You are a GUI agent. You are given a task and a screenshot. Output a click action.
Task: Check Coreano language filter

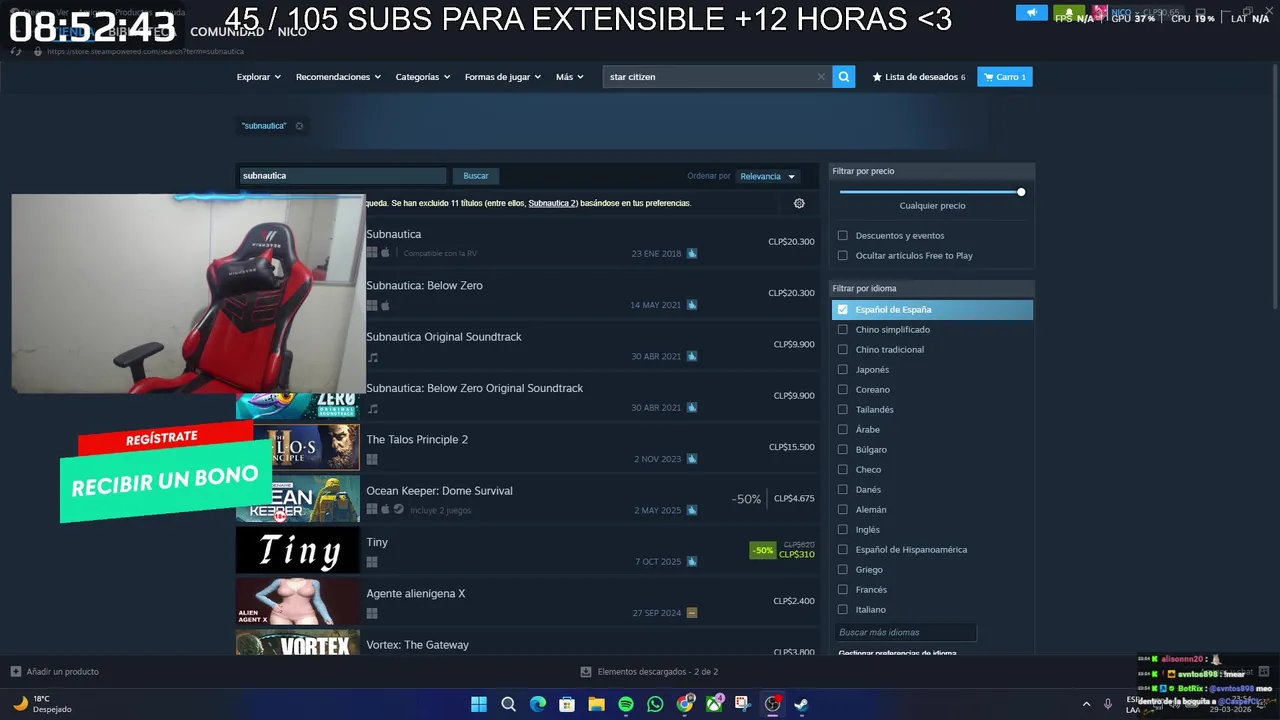[842, 389]
